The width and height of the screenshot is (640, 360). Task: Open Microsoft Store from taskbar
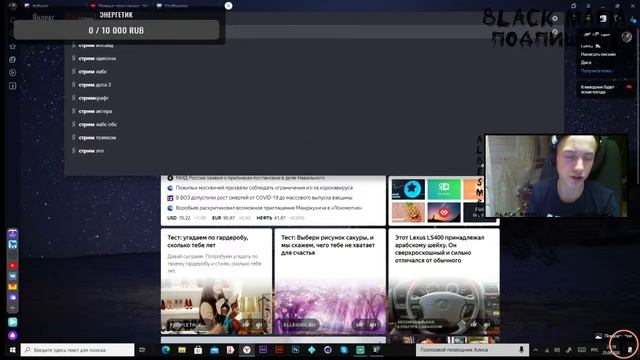coord(198,350)
